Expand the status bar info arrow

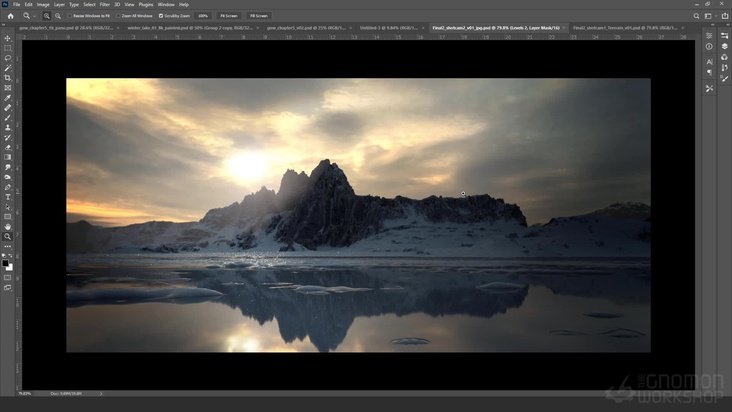(x=101, y=394)
